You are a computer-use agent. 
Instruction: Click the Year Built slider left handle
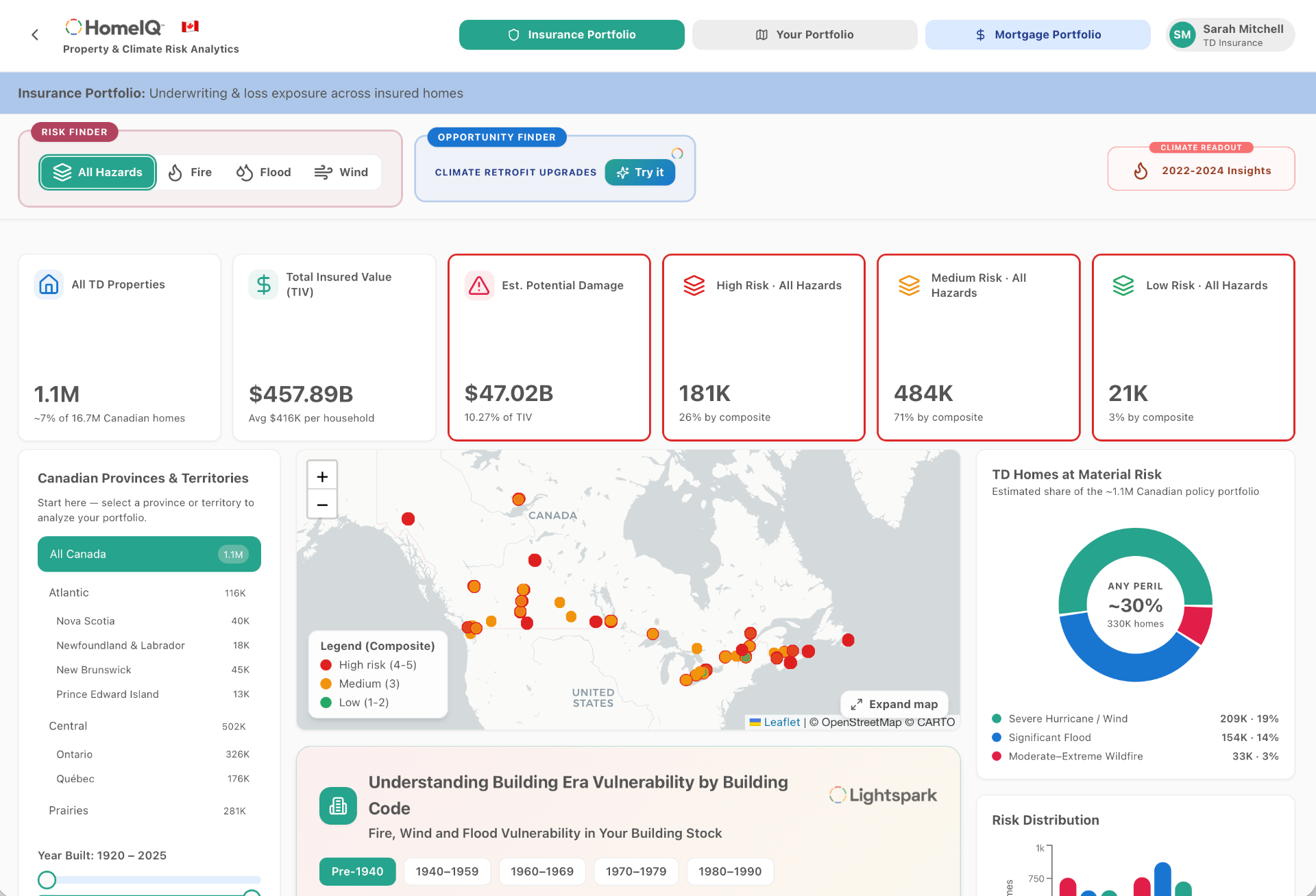tap(47, 880)
